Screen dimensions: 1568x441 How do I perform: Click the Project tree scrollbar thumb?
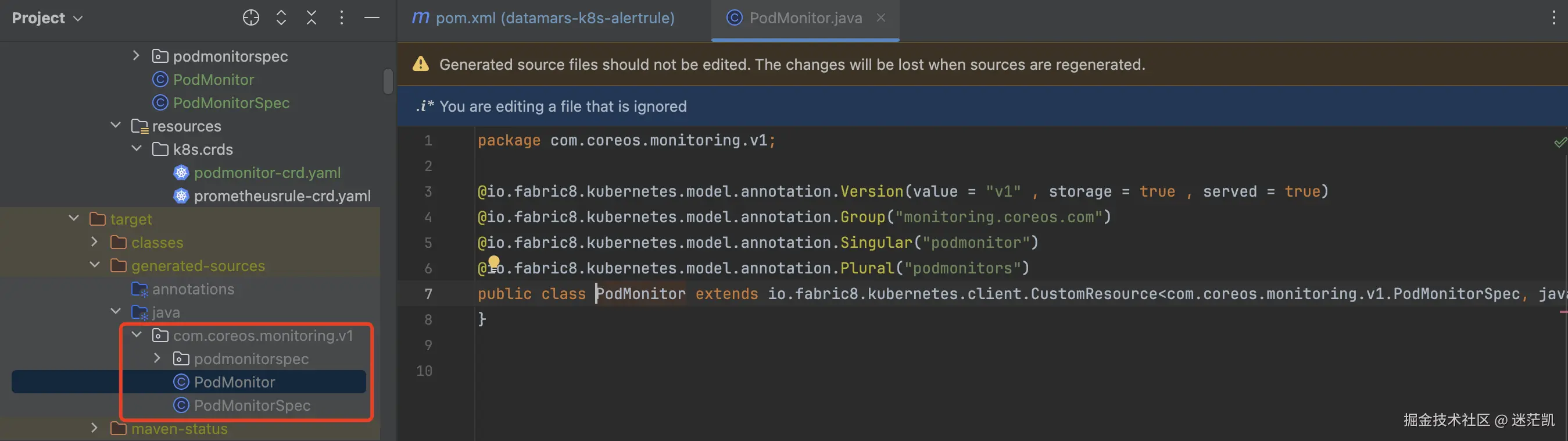[388, 81]
